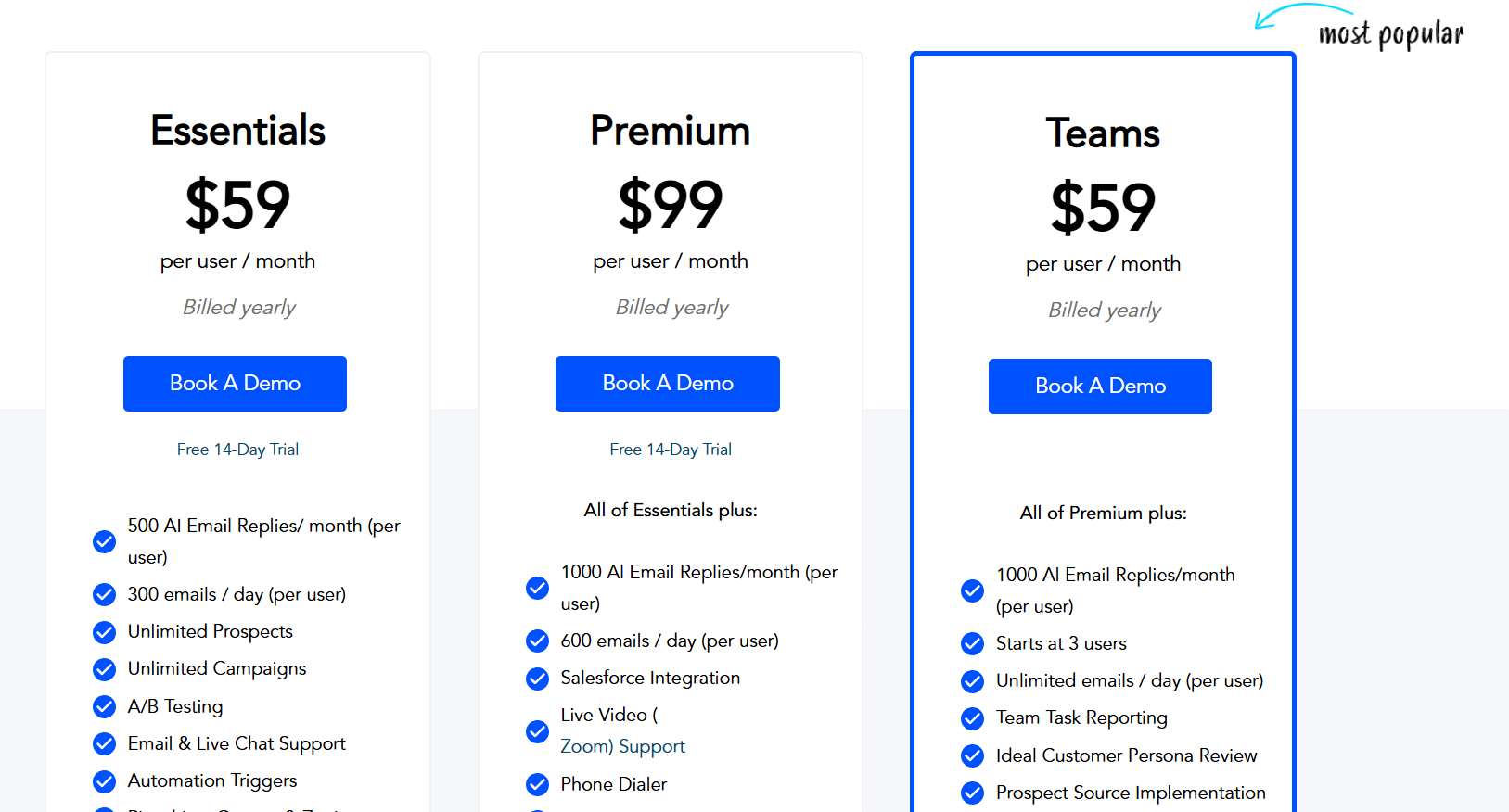Click the checkmark beside Team Task Reporting
Viewport: 1509px width, 812px height.
pos(971,717)
